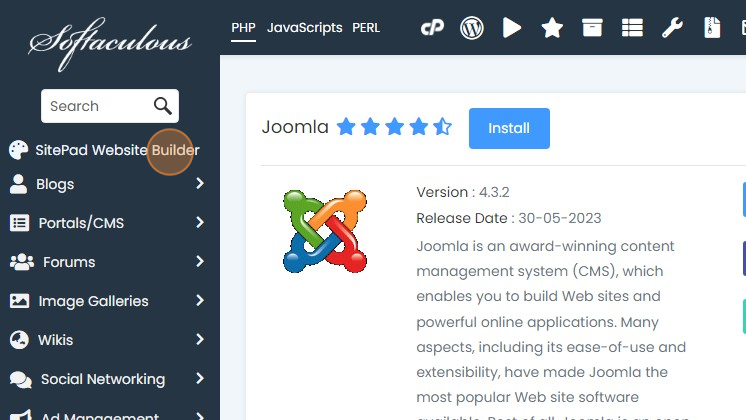746x420 pixels.
Task: Click the Release Date : 30-05-2023 text
Action: [509, 218]
